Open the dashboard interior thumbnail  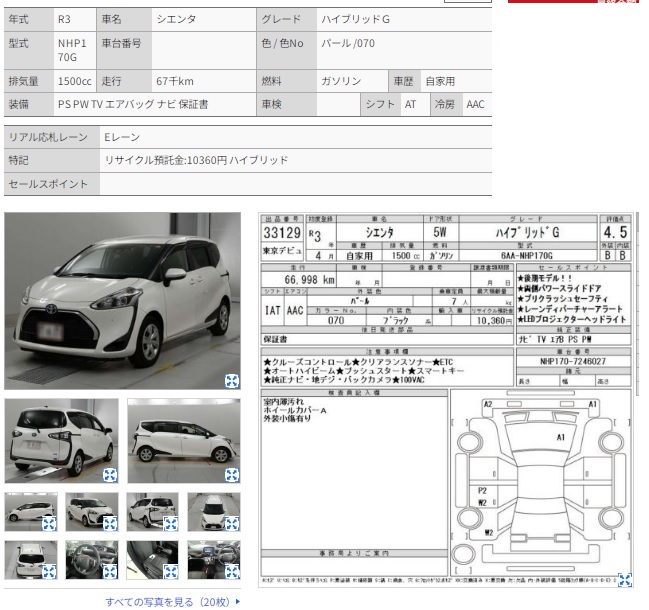[x=214, y=560]
